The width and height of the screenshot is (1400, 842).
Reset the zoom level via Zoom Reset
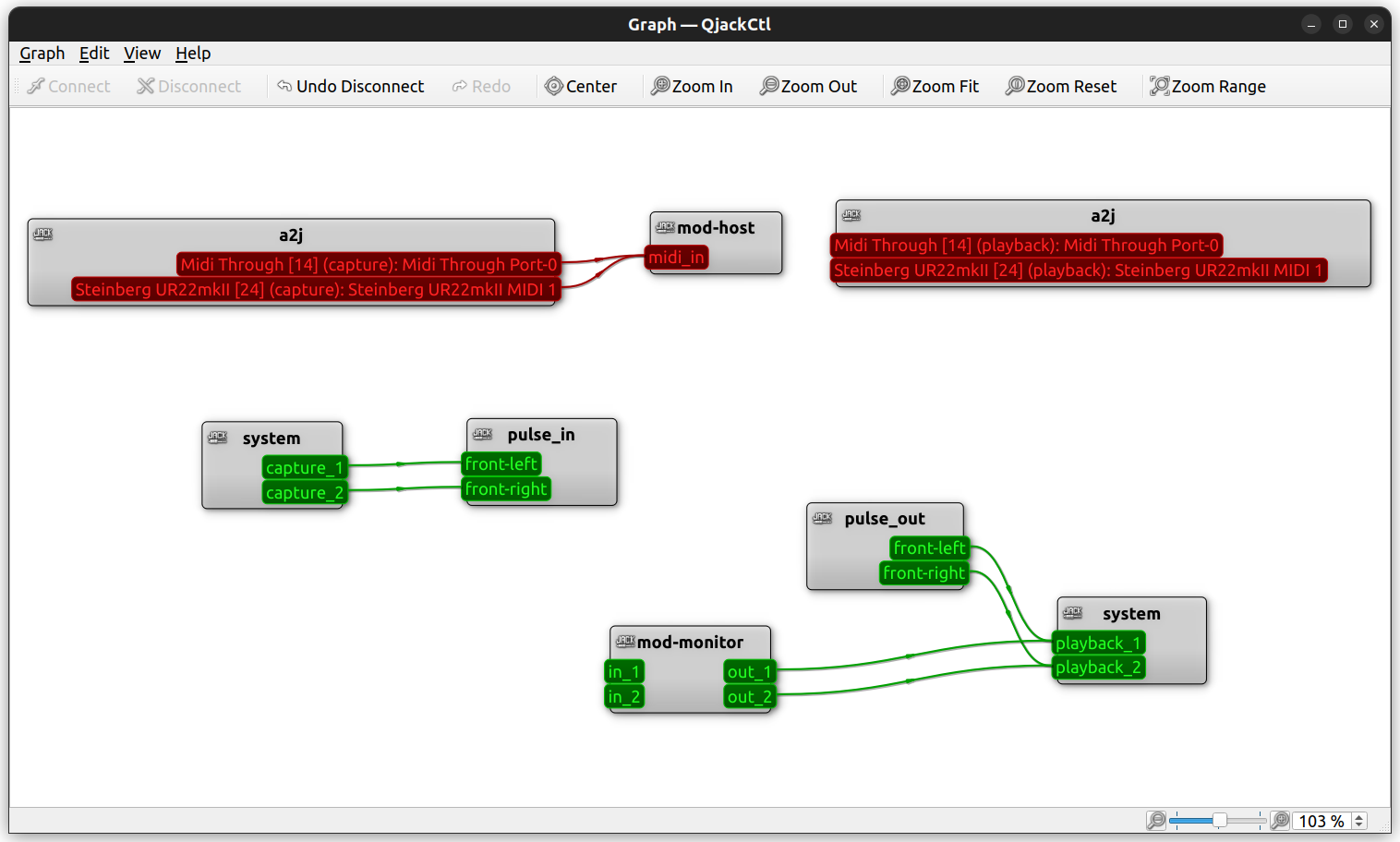click(x=1061, y=86)
